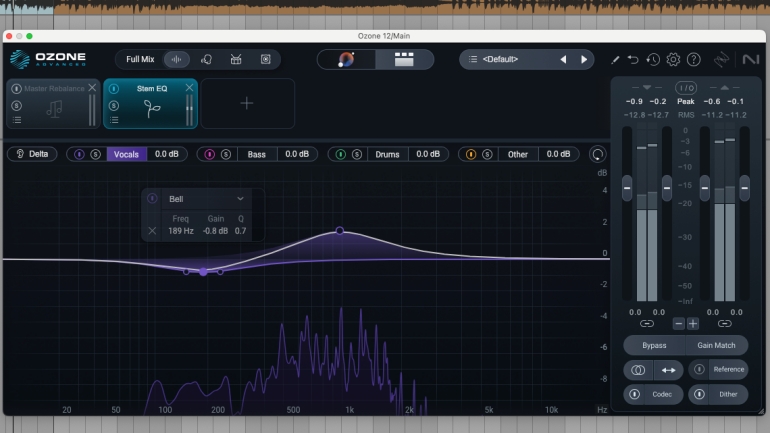Viewport: 770px width, 433px height.
Task: Toggle power on Stem EQ module
Action: click(x=114, y=89)
